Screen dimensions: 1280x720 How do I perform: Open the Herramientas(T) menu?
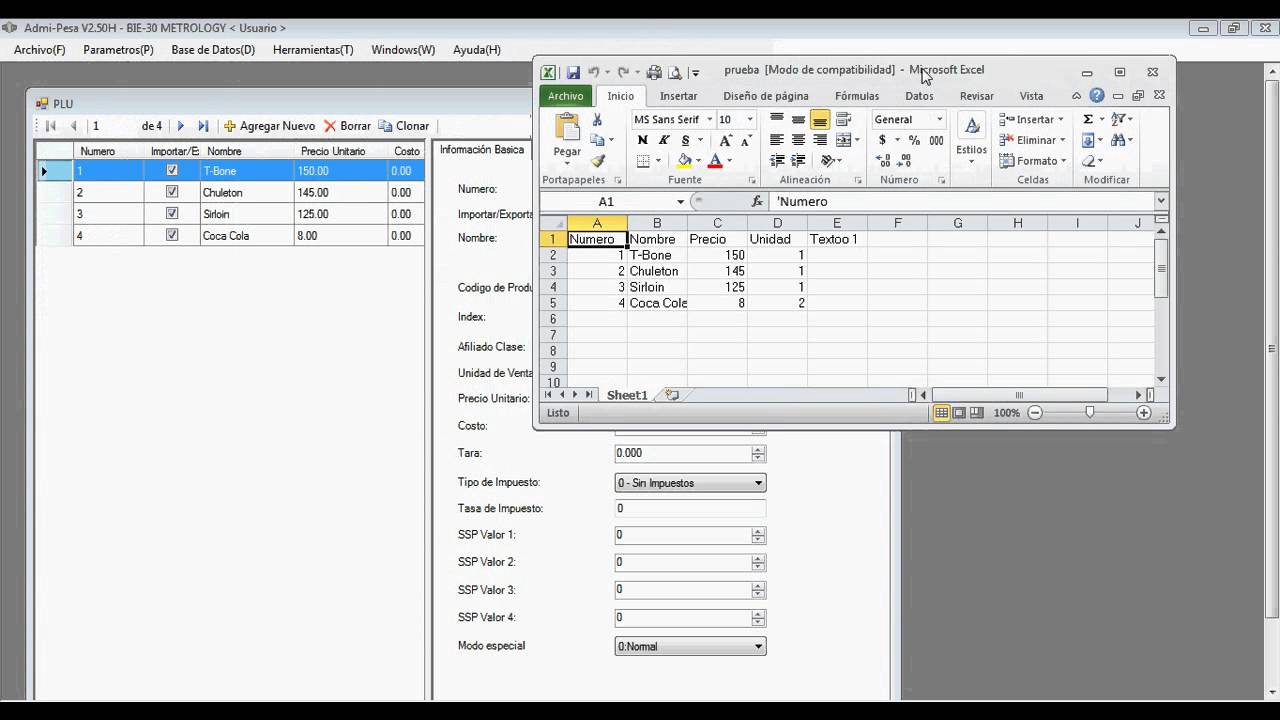tap(313, 49)
